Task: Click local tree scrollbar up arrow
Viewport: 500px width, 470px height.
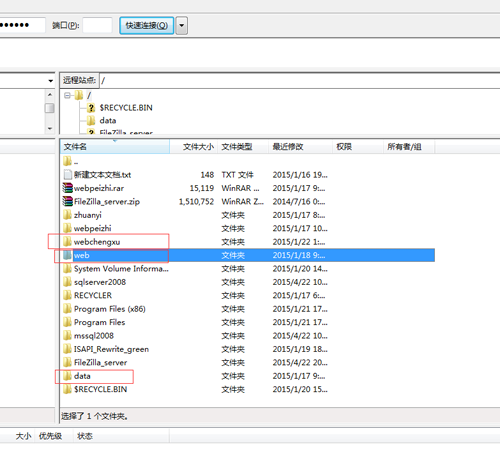Action: point(50,95)
